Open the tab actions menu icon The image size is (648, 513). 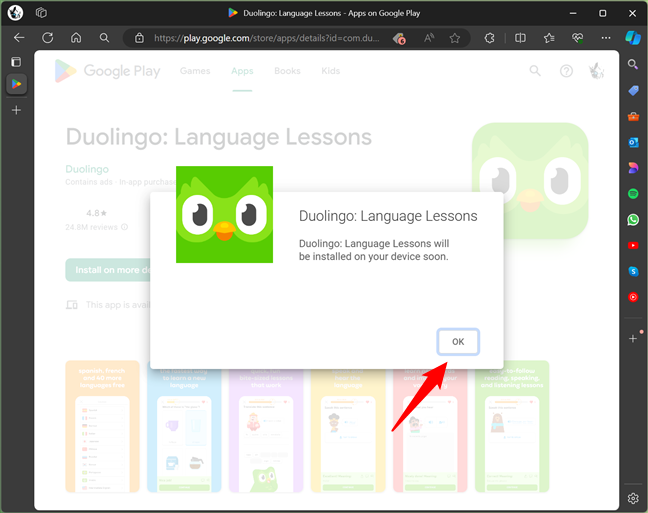[x=16, y=62]
